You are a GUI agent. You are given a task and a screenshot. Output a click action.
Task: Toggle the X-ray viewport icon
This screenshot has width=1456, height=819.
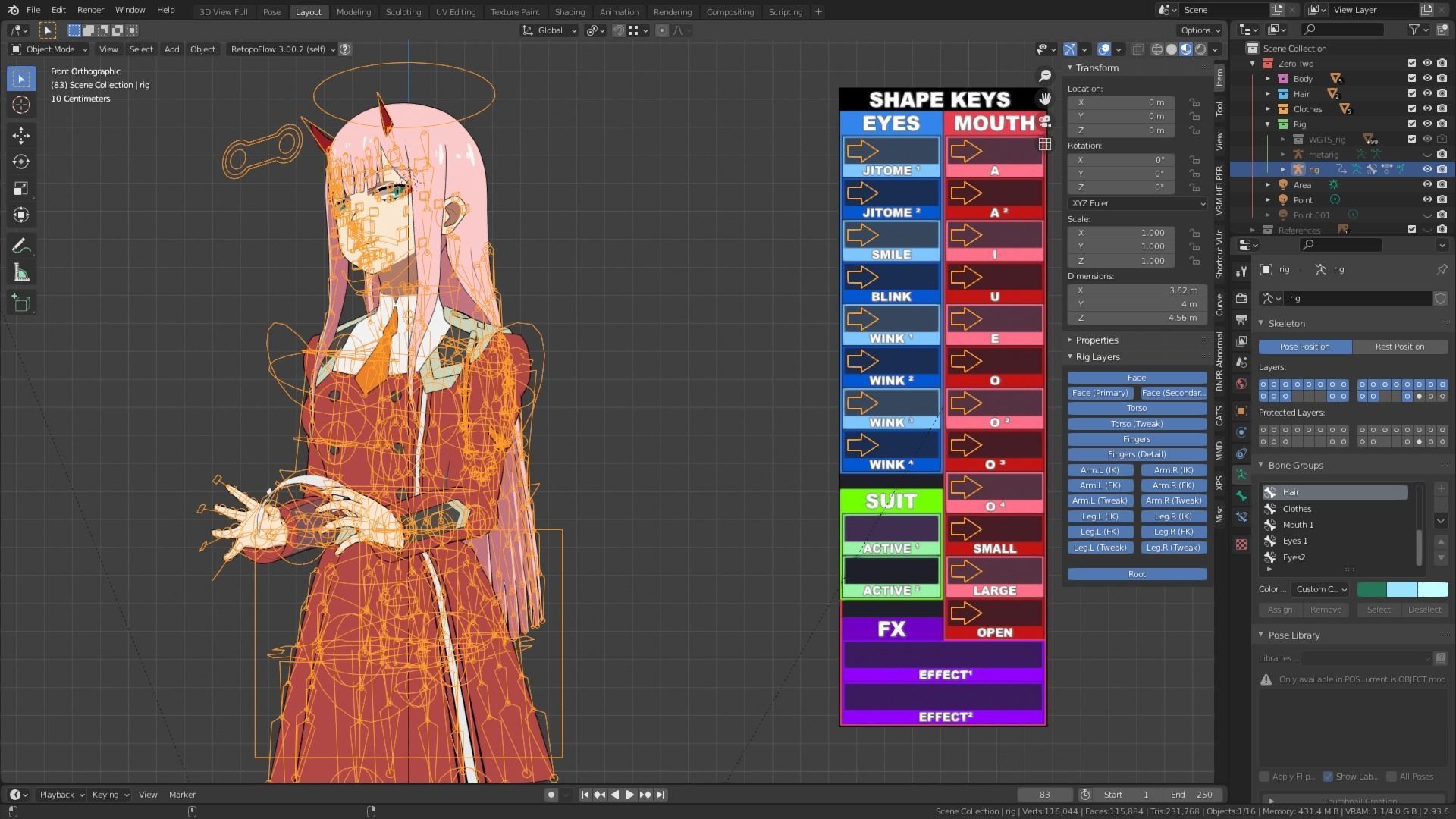click(1137, 49)
